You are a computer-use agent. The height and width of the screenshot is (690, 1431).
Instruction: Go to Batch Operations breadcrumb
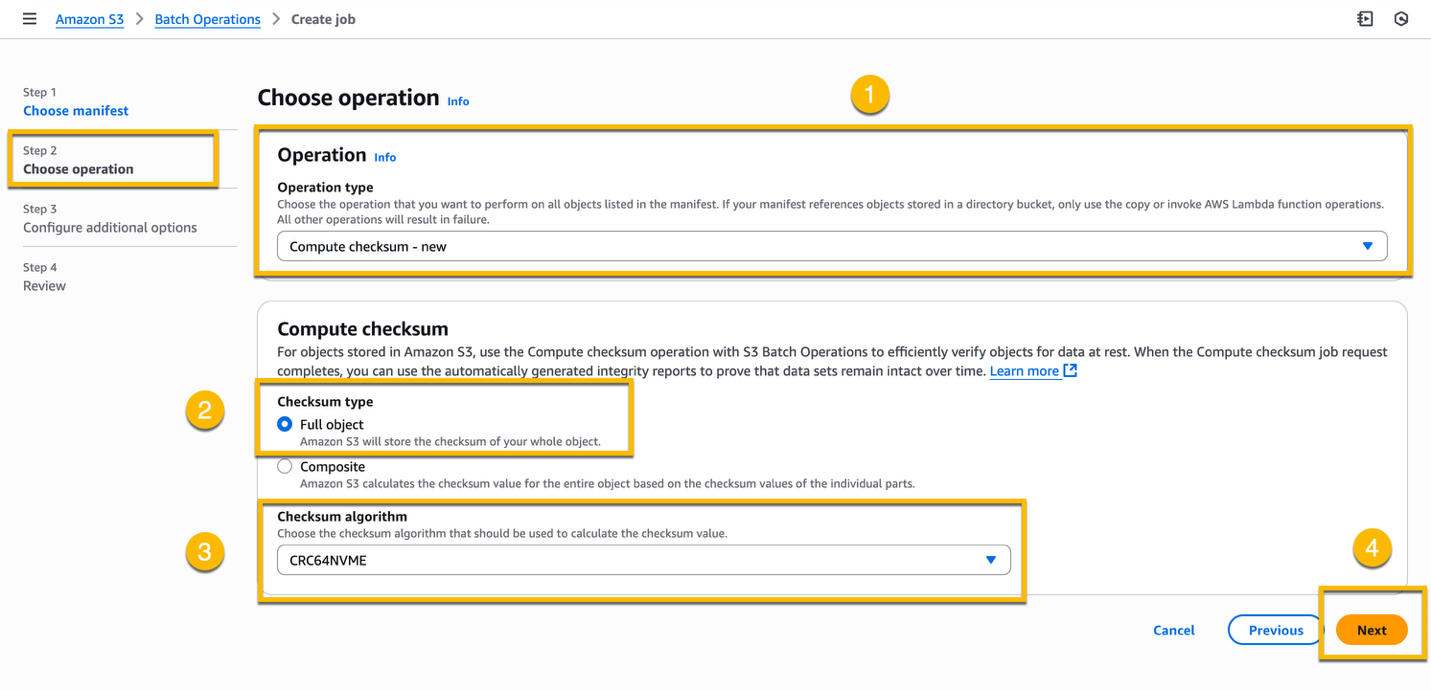tap(207, 19)
